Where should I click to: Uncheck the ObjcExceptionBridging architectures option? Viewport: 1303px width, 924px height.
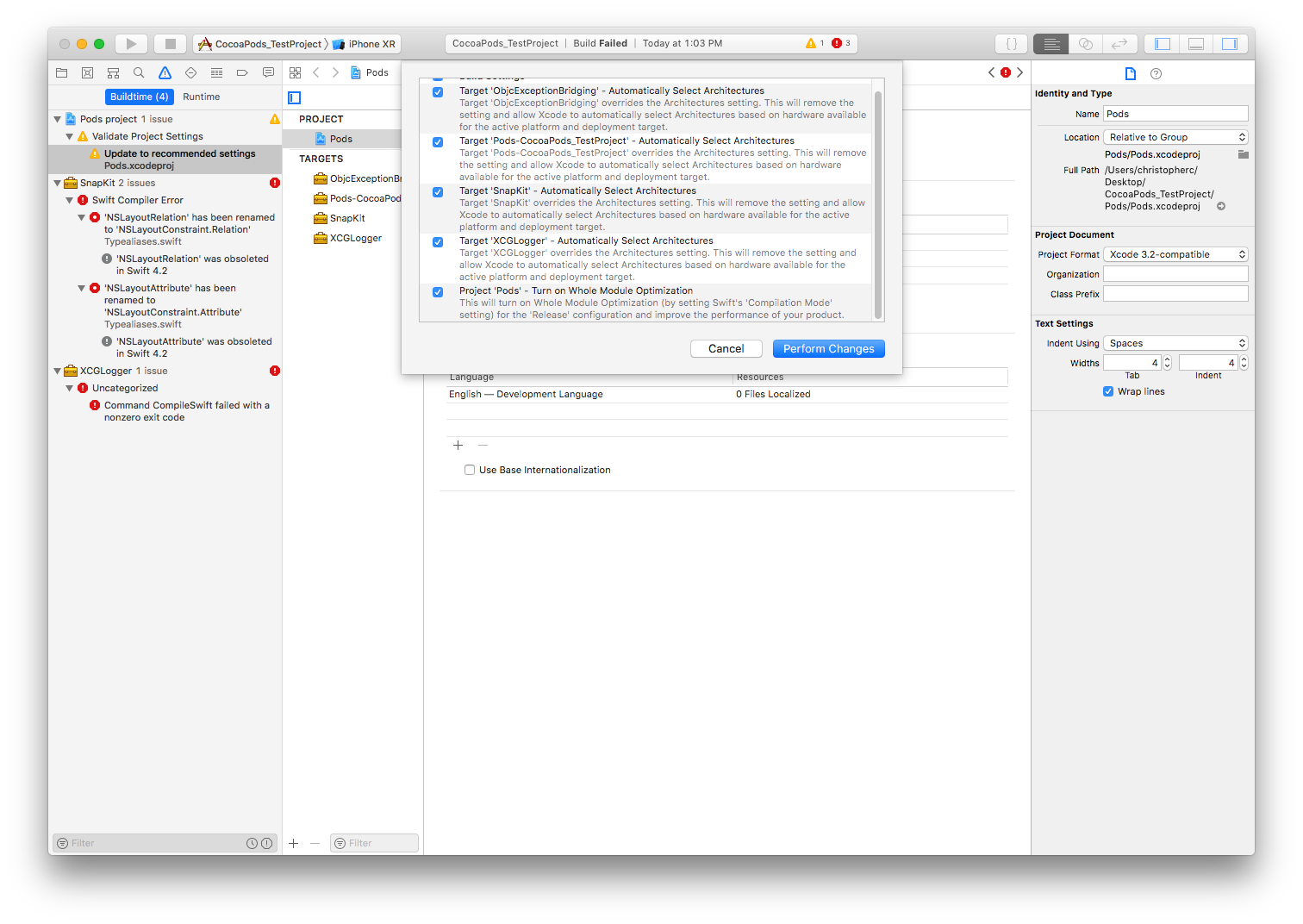point(438,92)
